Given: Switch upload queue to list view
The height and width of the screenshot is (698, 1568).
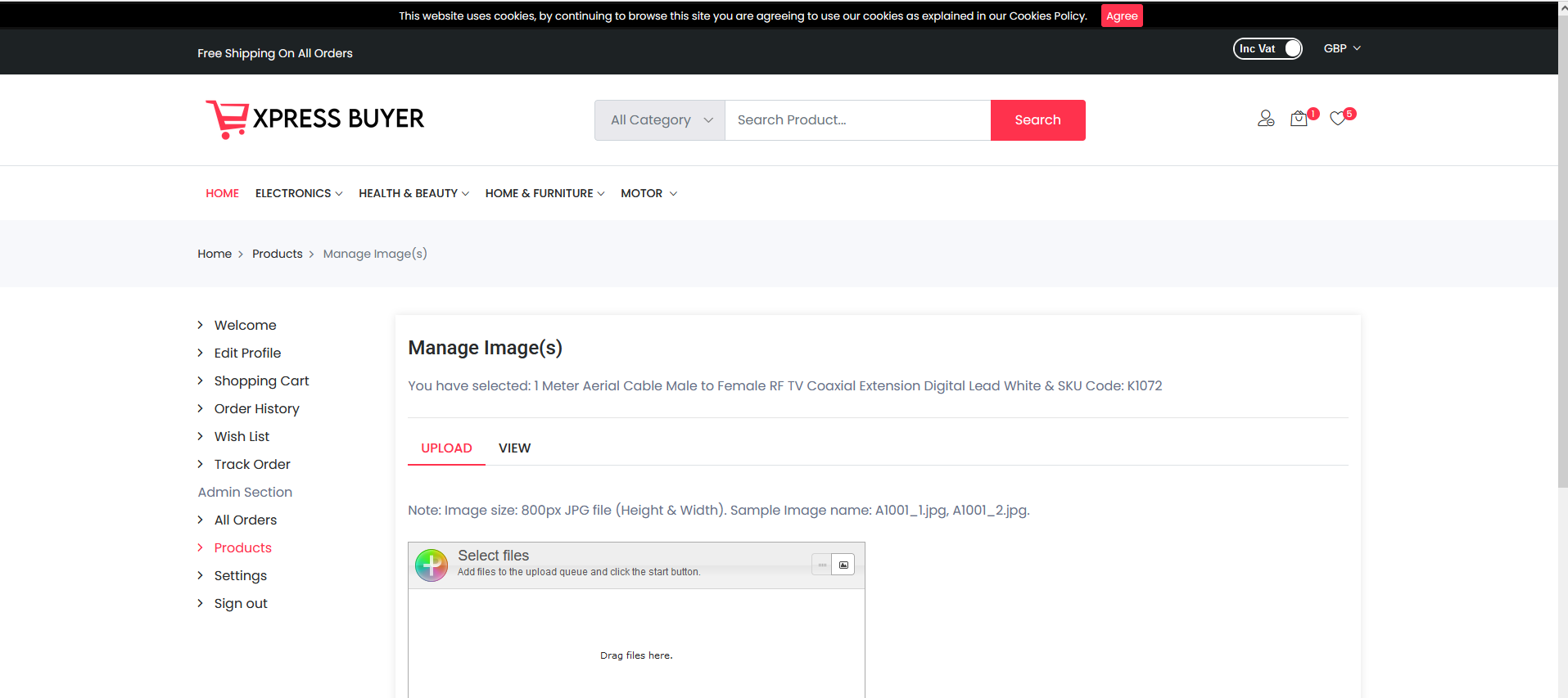Looking at the screenshot, I should (822, 565).
